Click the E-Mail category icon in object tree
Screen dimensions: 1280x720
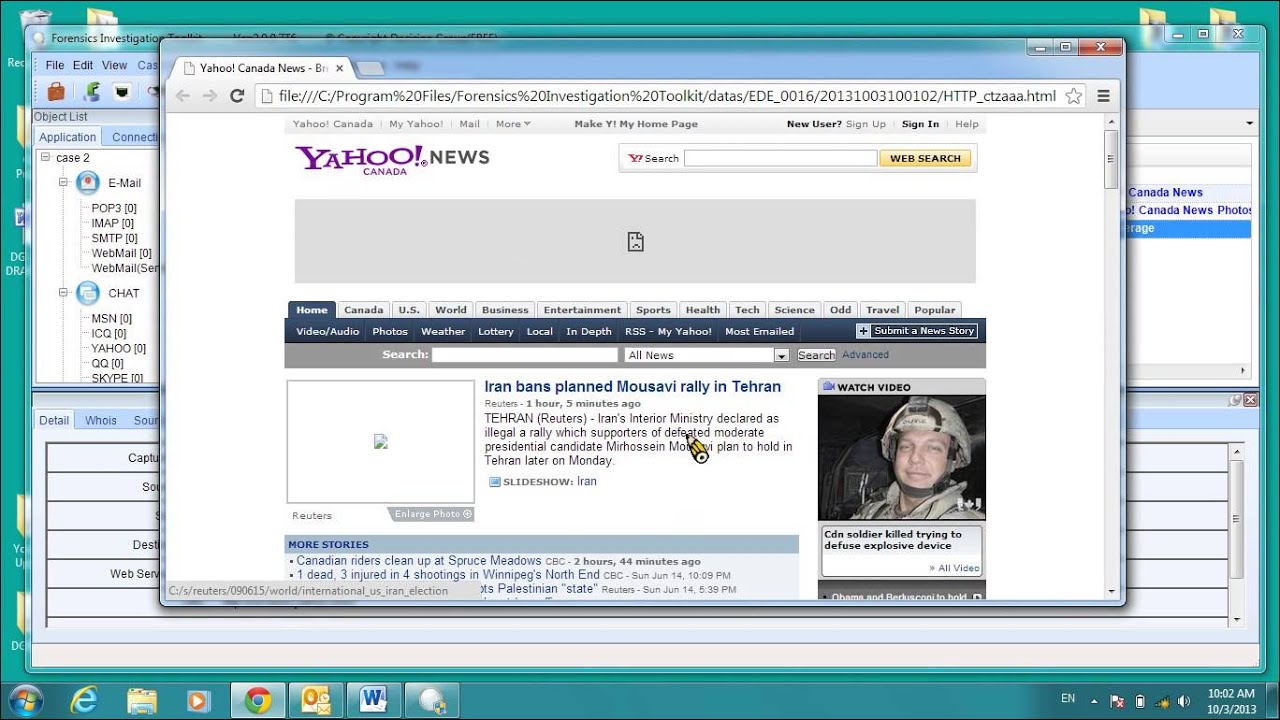coord(88,183)
